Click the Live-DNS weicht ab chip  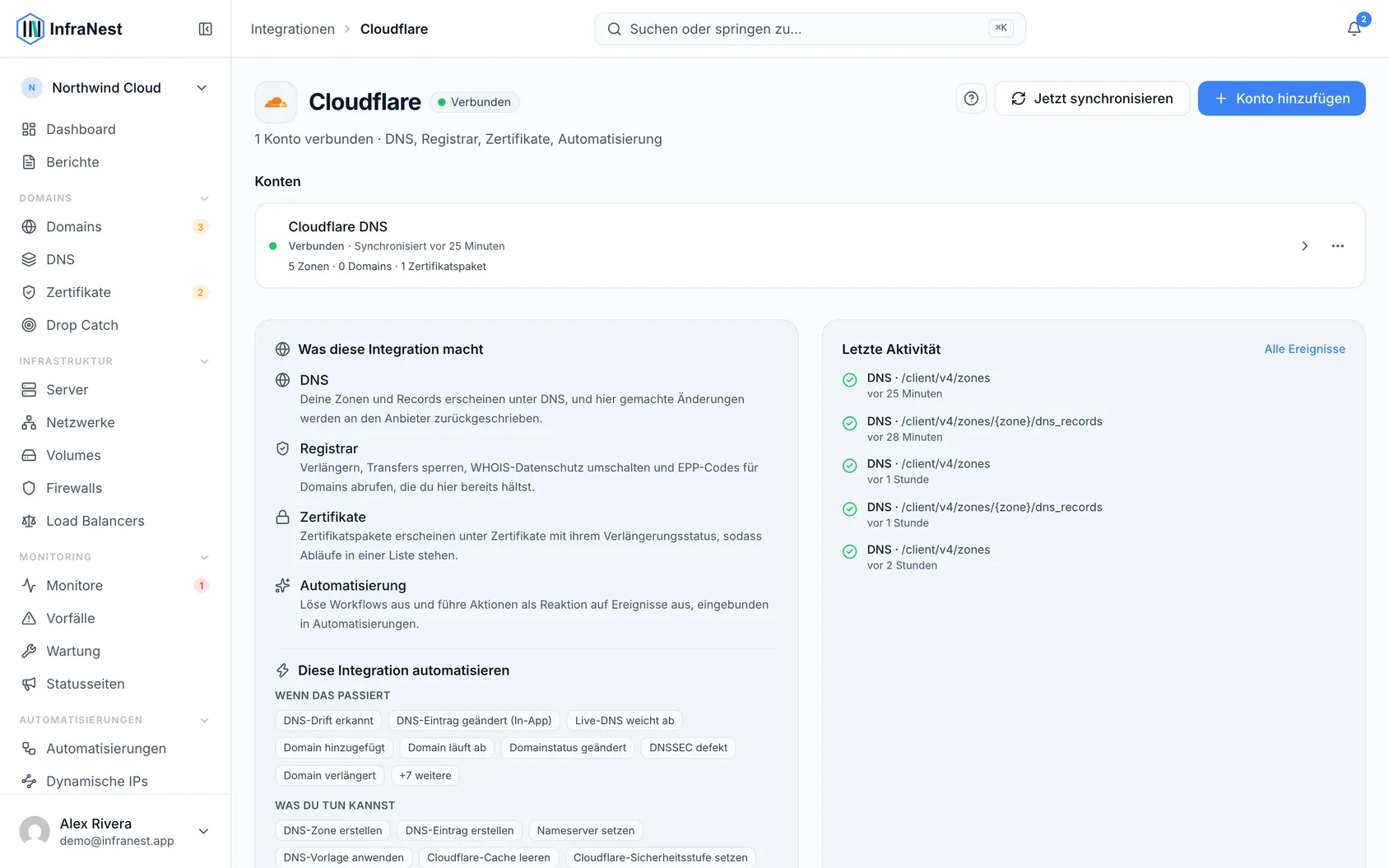(x=625, y=721)
